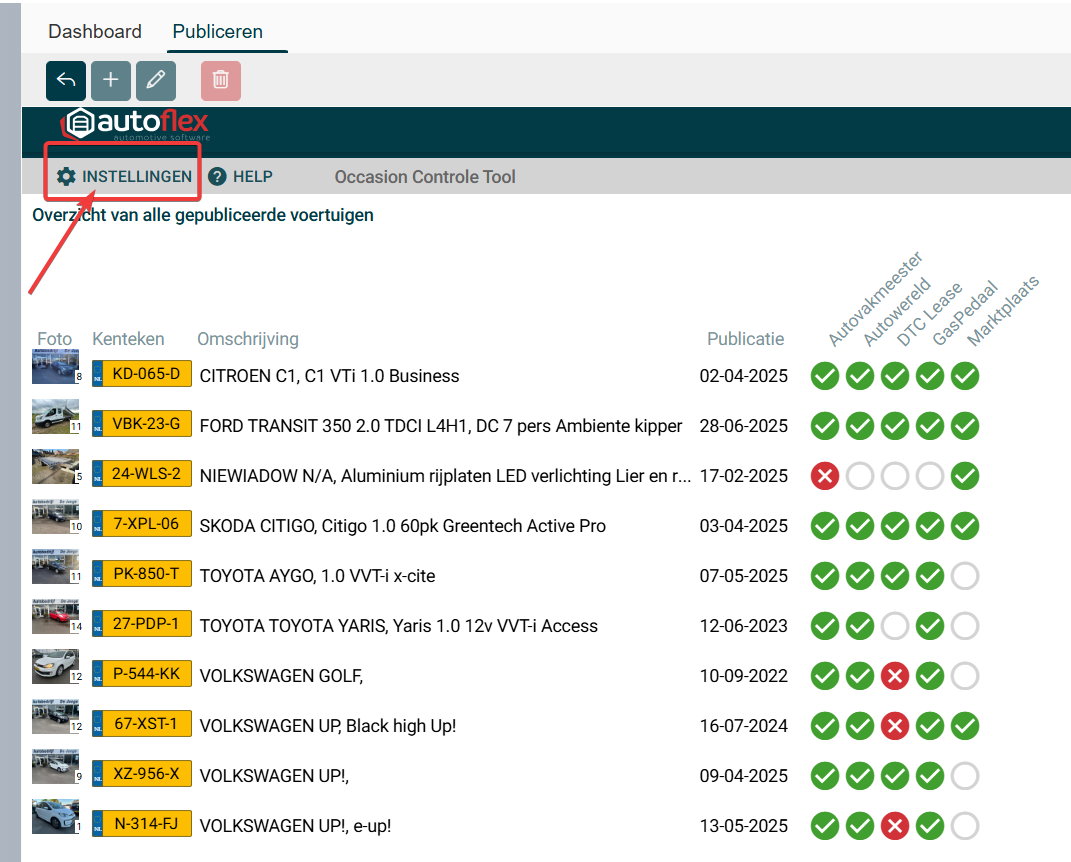Open Instellingen settings
Screen dimensions: 1071x862
pos(124,177)
